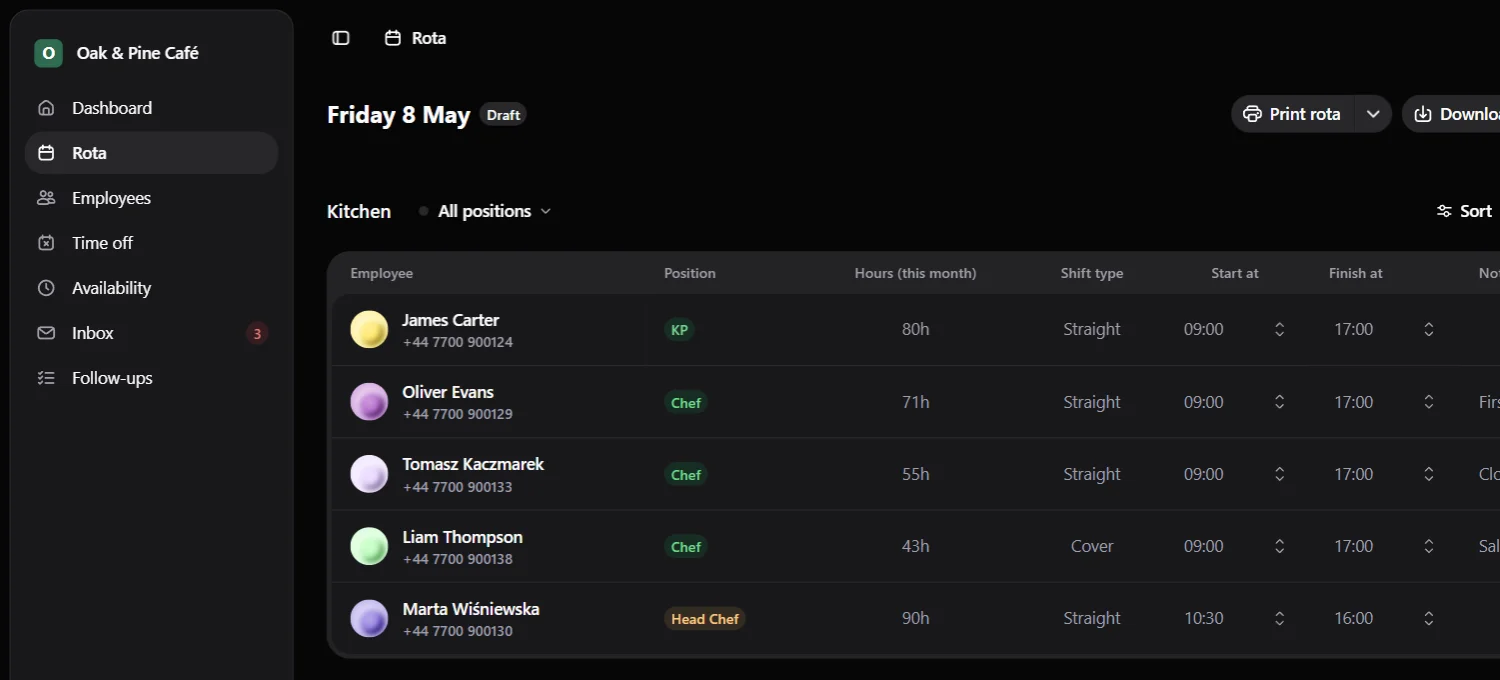This screenshot has width=1500, height=680.
Task: Click Marta Wiśniewska's 16:00 finish time
Action: (x=1354, y=618)
